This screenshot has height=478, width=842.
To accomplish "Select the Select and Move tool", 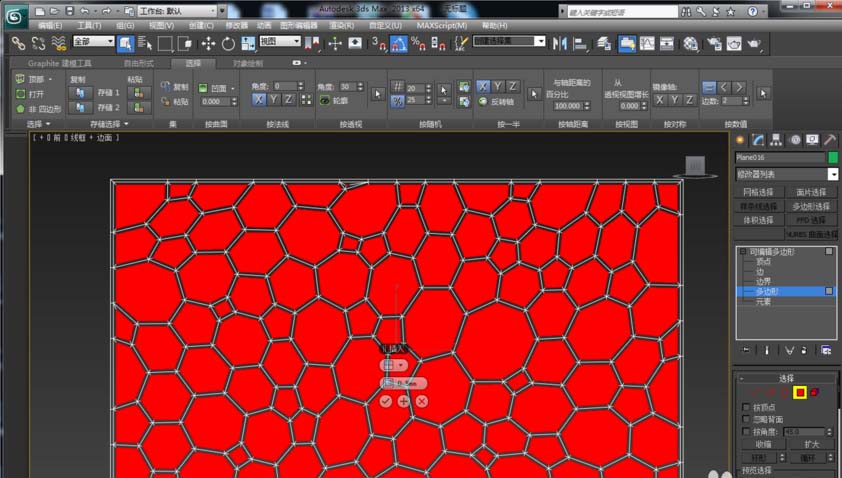I will click(x=208, y=44).
